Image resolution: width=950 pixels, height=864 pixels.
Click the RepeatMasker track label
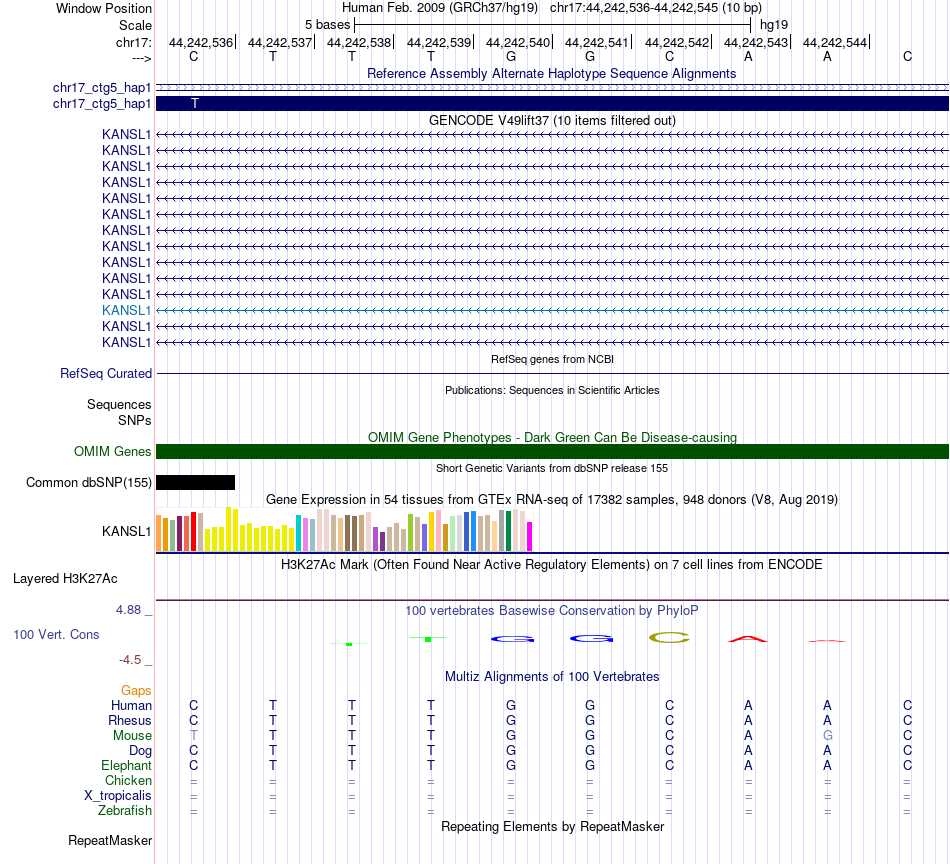(110, 840)
